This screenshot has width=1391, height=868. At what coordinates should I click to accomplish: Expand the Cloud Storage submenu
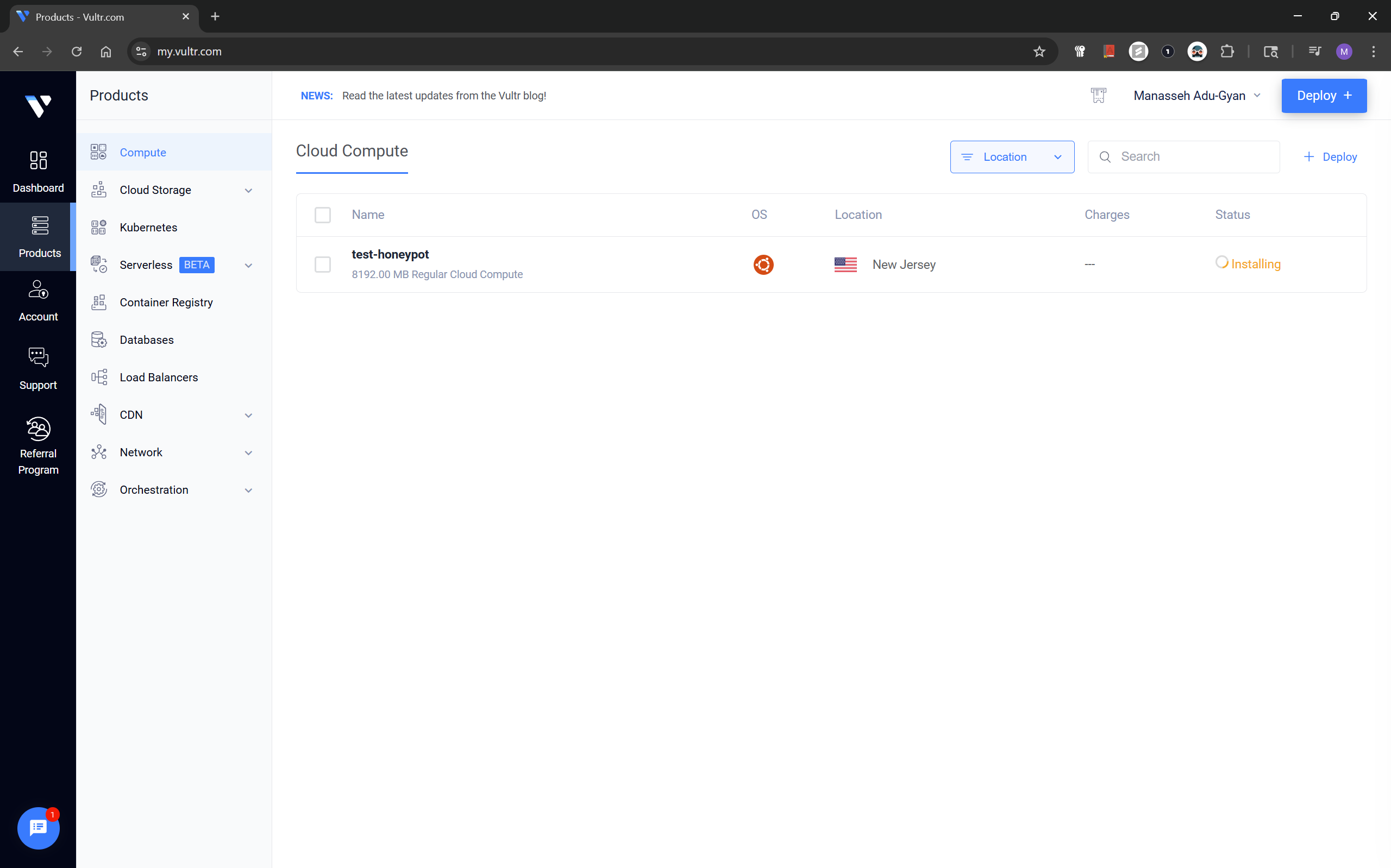point(248,191)
